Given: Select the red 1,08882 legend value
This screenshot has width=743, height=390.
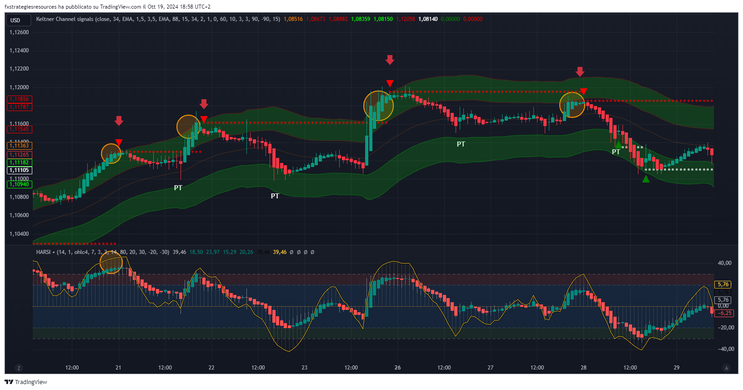Looking at the screenshot, I should coord(338,19).
